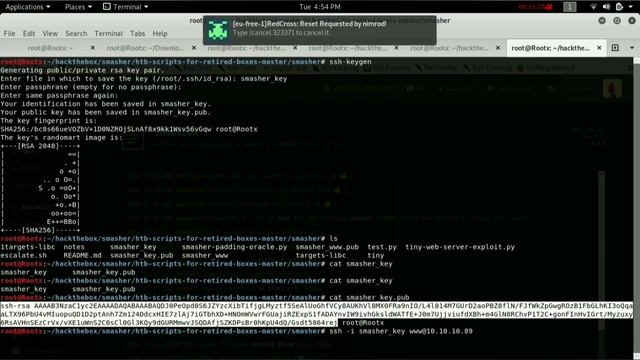This screenshot has height=360, width=640.
Task: Maximize the terminal window
Action: click(617, 20)
